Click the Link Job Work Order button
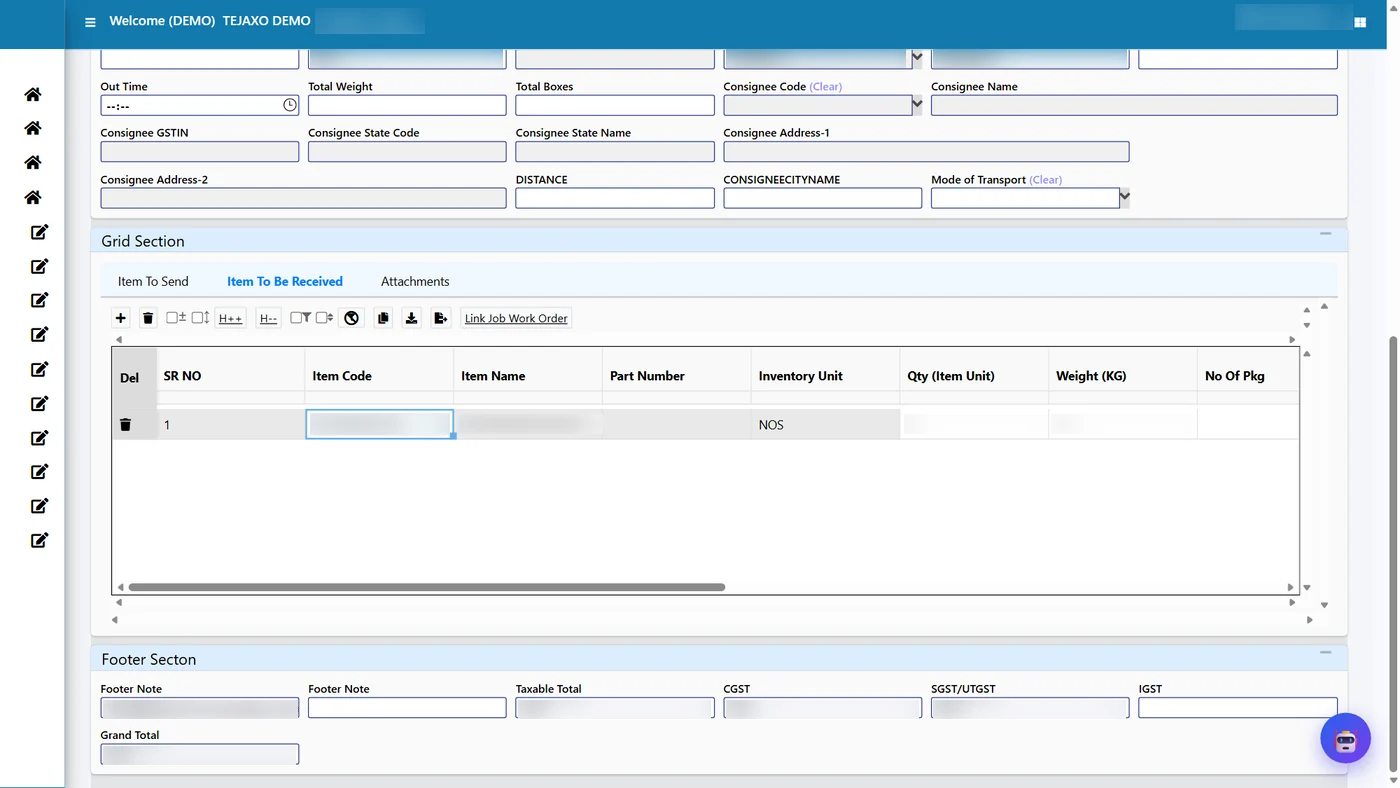 pos(516,318)
